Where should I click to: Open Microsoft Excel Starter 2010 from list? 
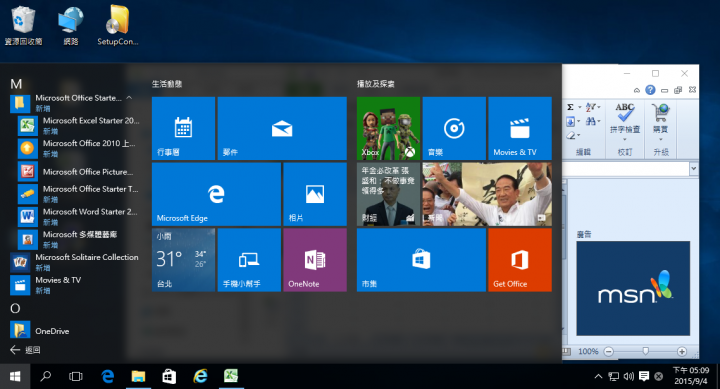(x=78, y=125)
